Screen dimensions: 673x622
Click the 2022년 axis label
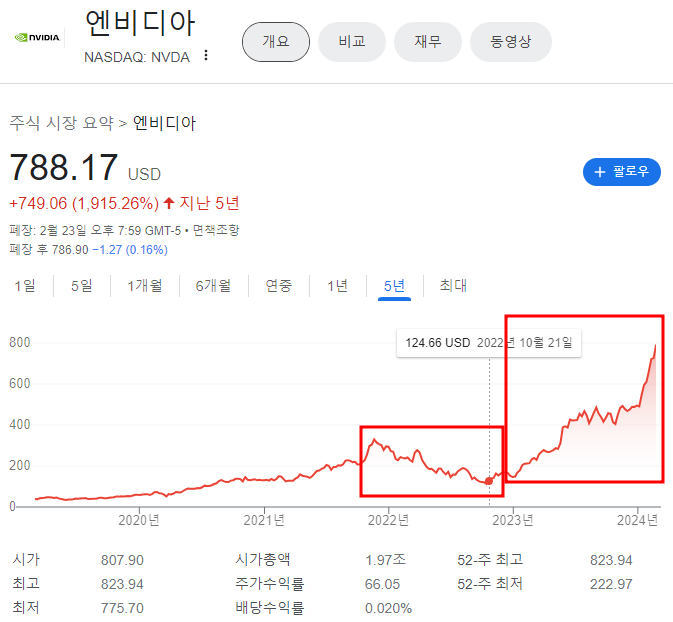[x=388, y=520]
